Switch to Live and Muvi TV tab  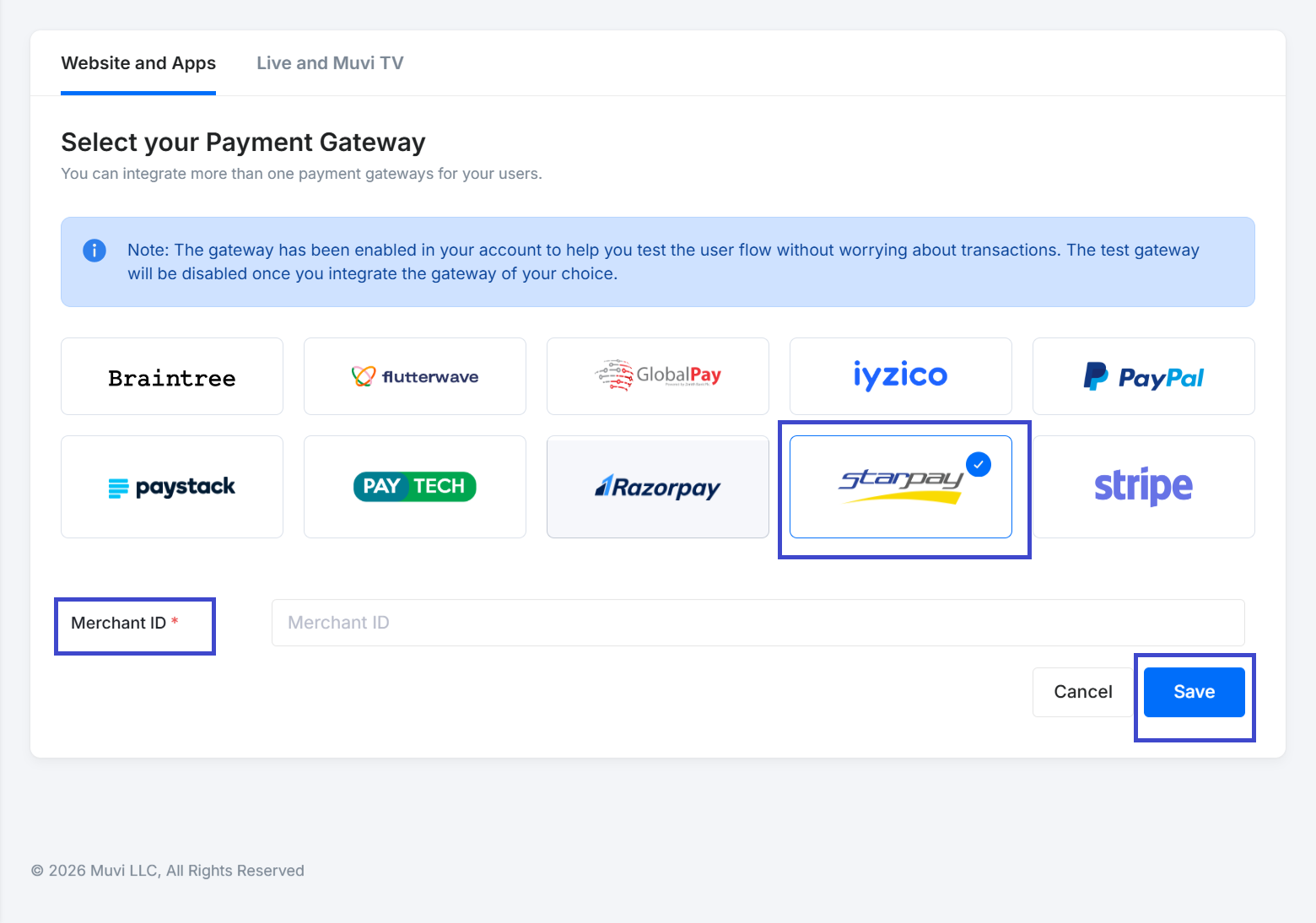(x=330, y=63)
